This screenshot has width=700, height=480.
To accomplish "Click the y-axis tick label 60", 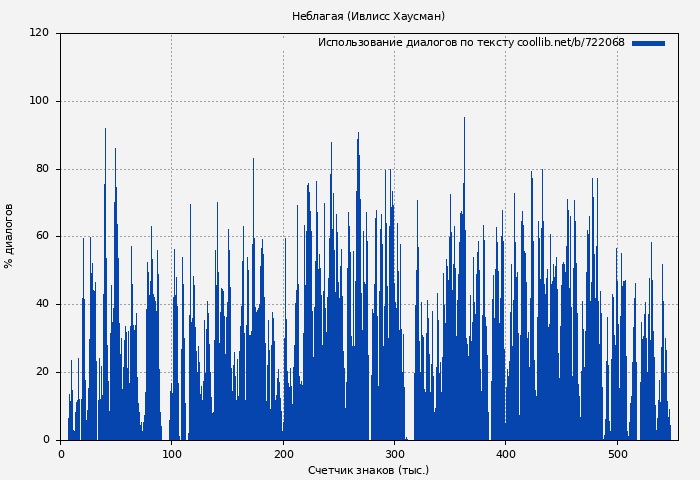I will tap(42, 237).
